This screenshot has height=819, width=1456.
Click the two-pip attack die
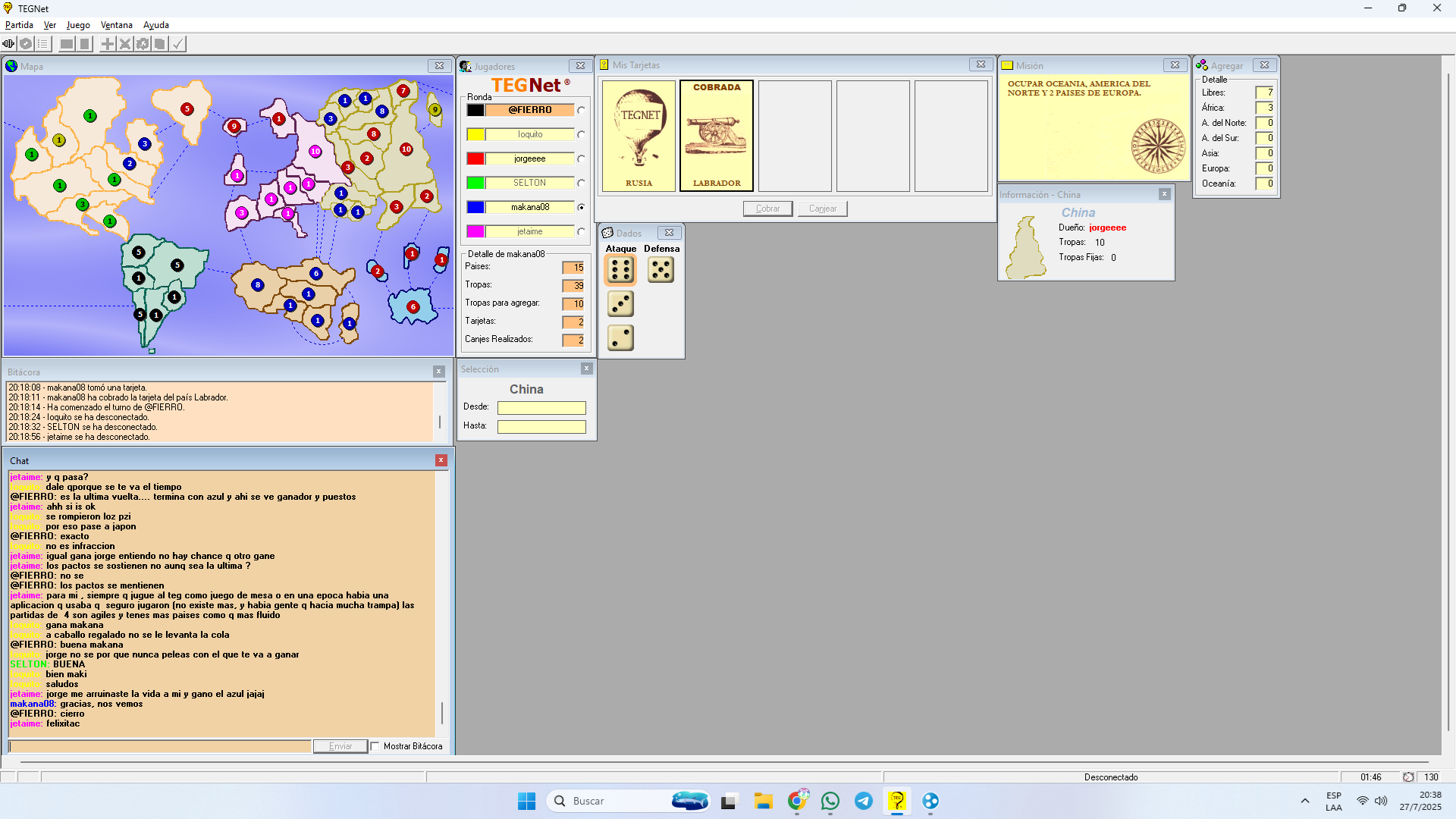click(x=620, y=338)
